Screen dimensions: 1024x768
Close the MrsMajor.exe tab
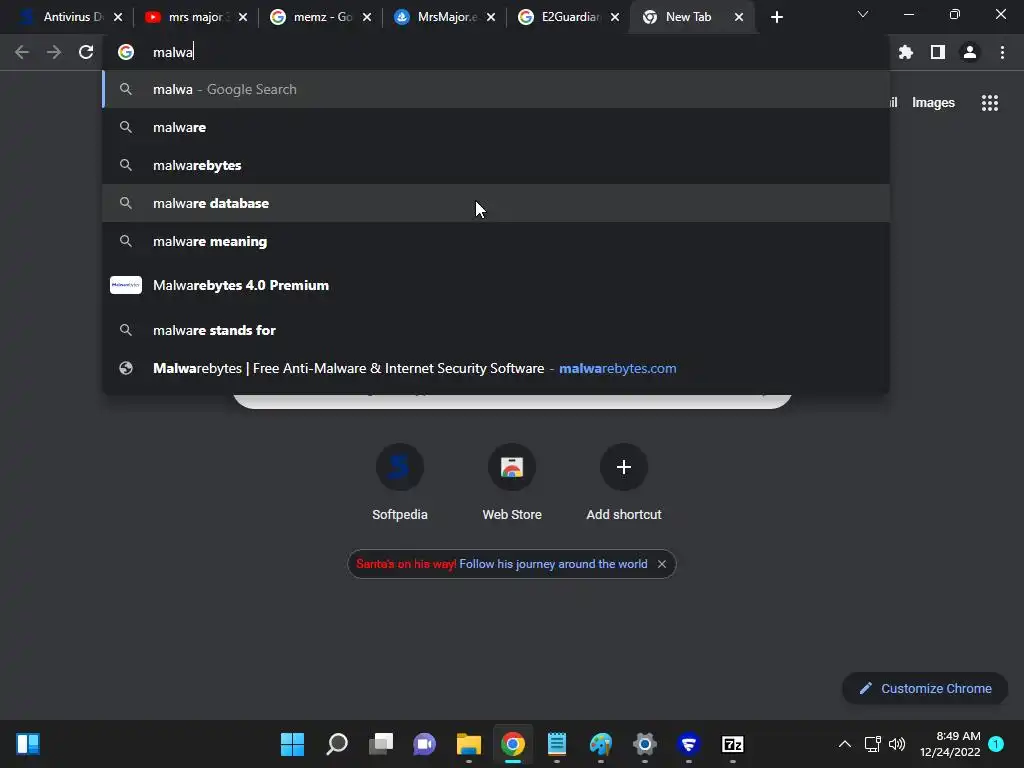click(x=491, y=17)
